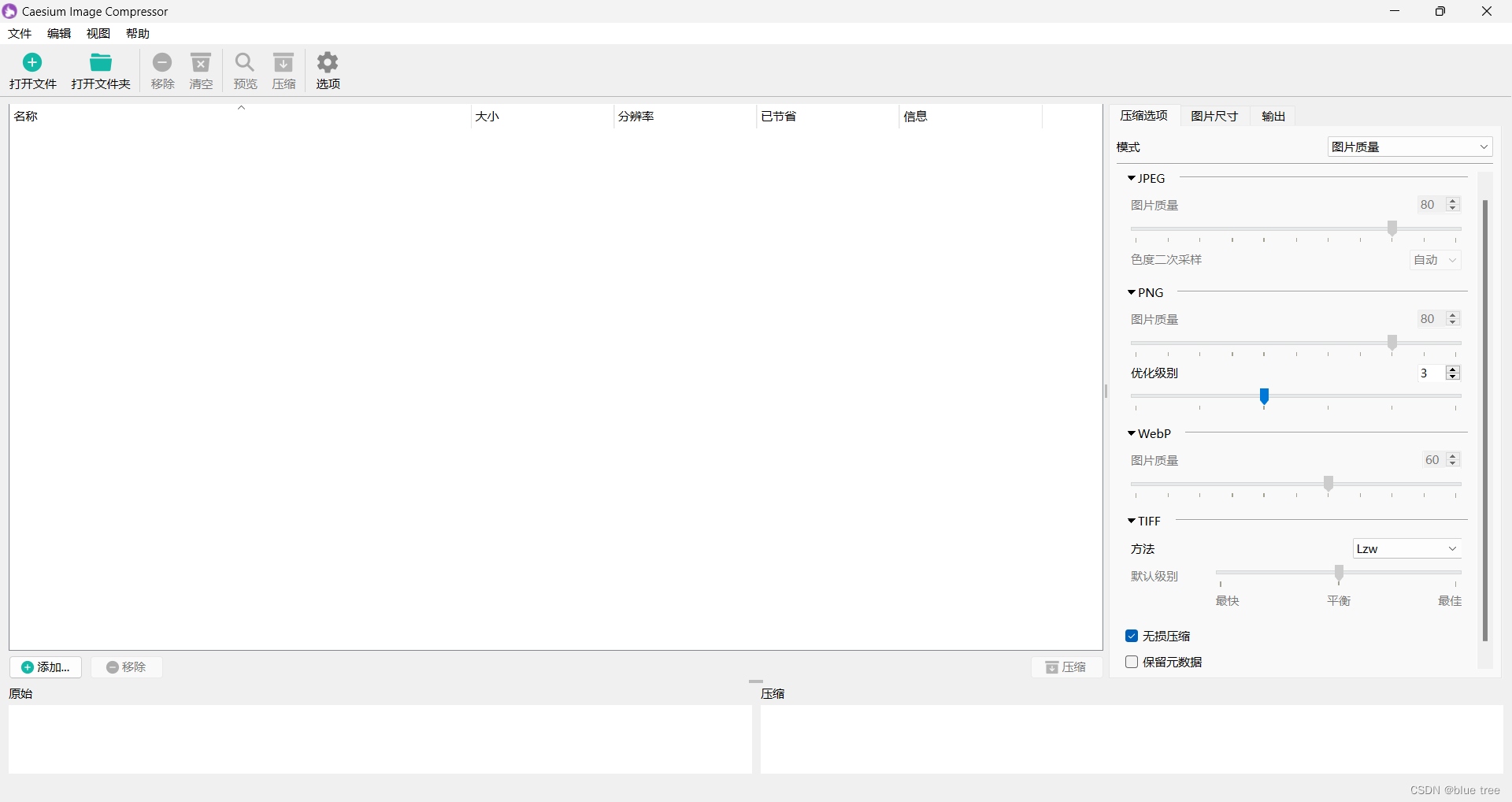The height and width of the screenshot is (802, 1512).
Task: Click the 预览 magnifier icon
Action: click(x=245, y=62)
